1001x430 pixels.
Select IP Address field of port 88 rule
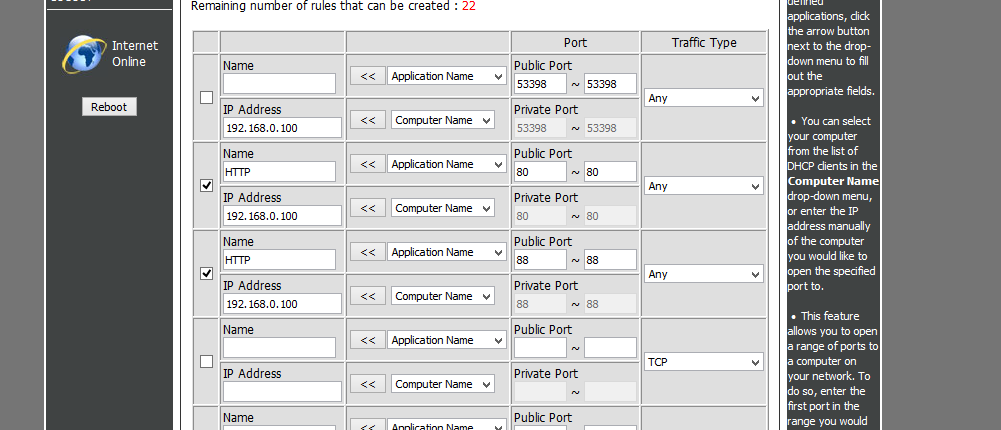282,304
